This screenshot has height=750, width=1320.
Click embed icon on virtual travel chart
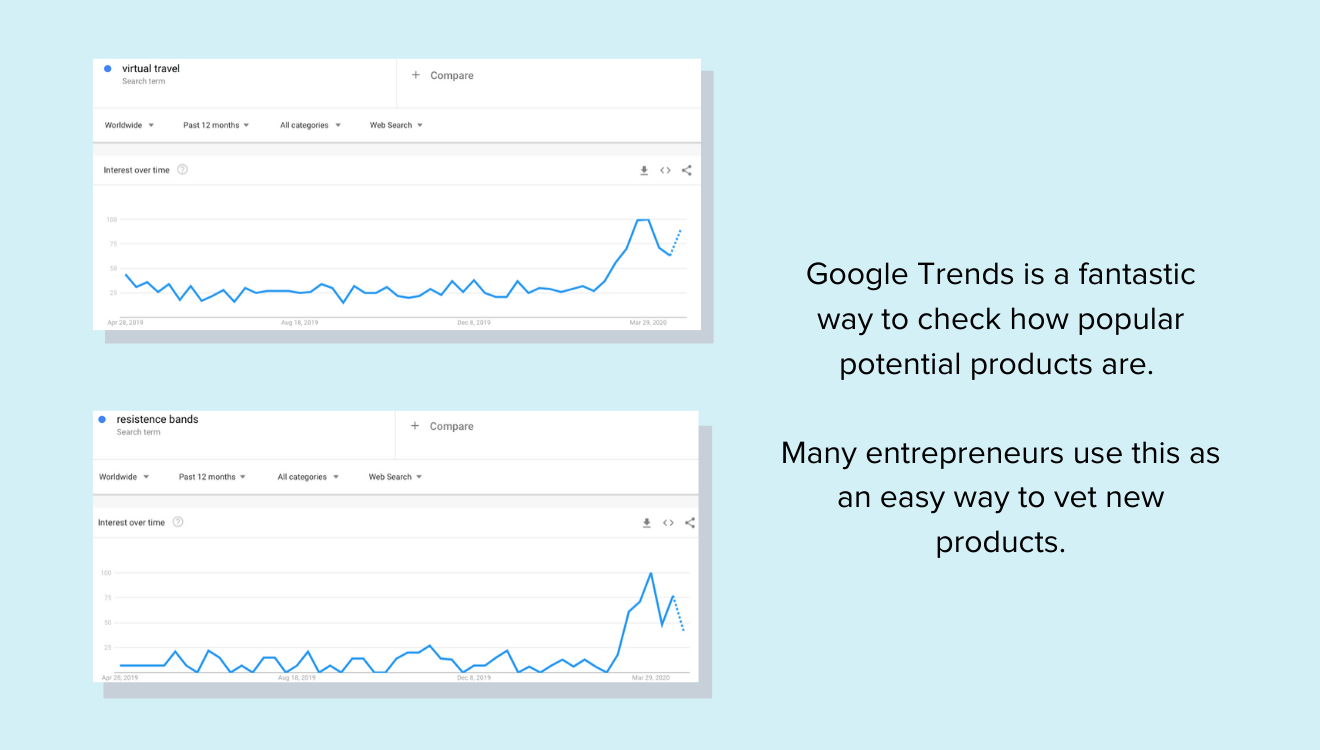(x=665, y=171)
